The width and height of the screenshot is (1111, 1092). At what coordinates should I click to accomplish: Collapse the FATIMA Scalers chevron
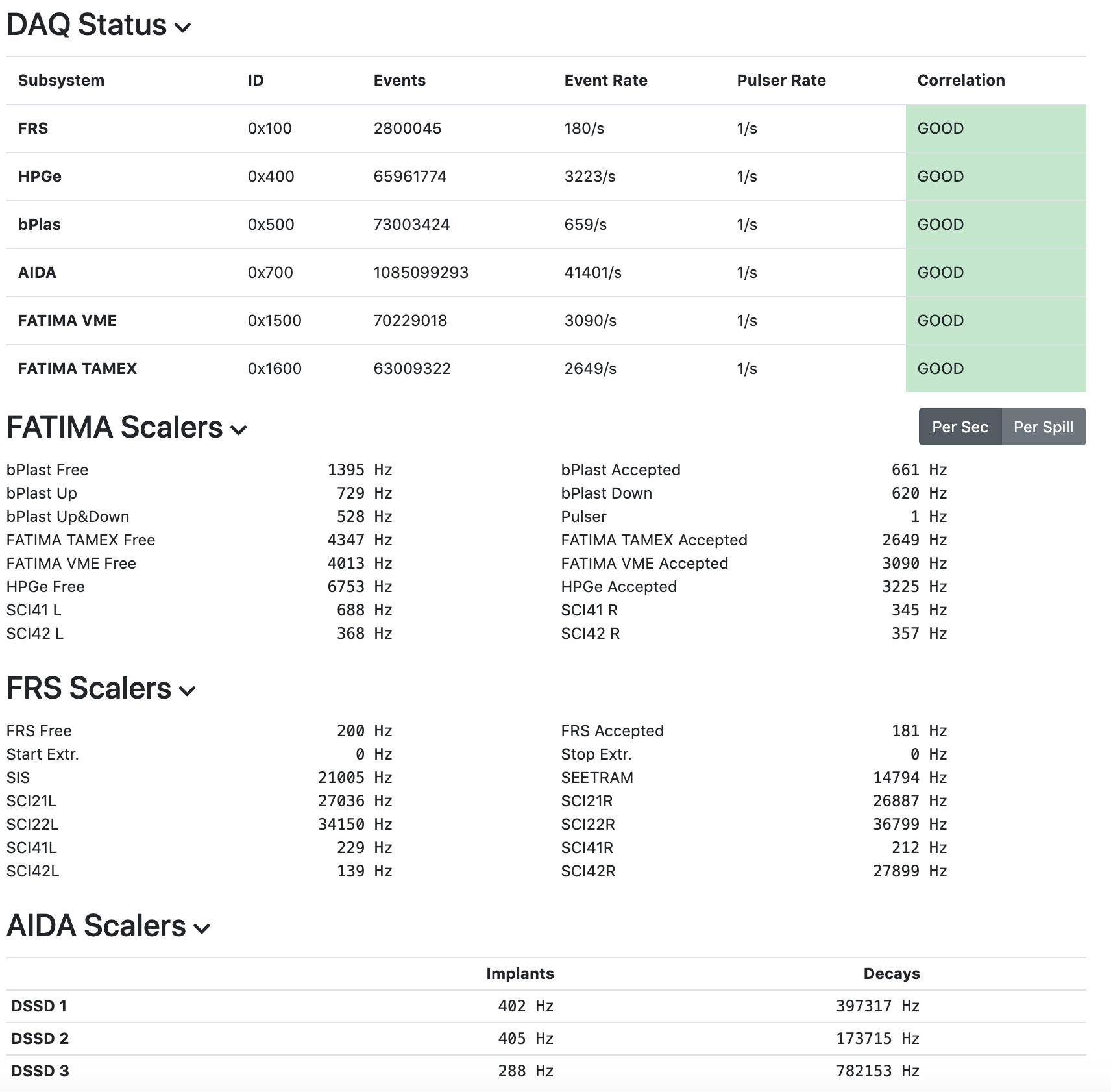(x=239, y=430)
